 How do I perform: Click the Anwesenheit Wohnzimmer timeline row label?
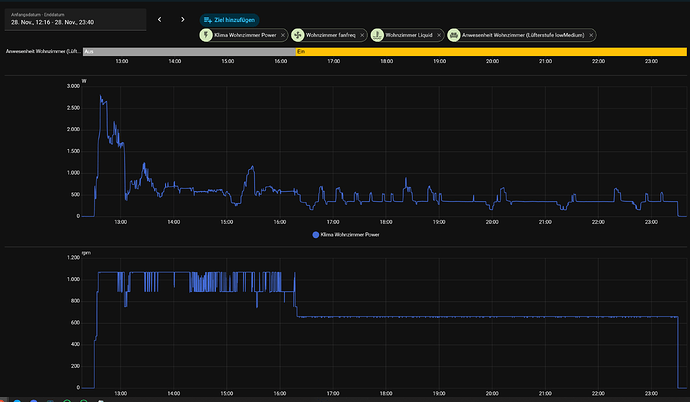tap(42, 50)
